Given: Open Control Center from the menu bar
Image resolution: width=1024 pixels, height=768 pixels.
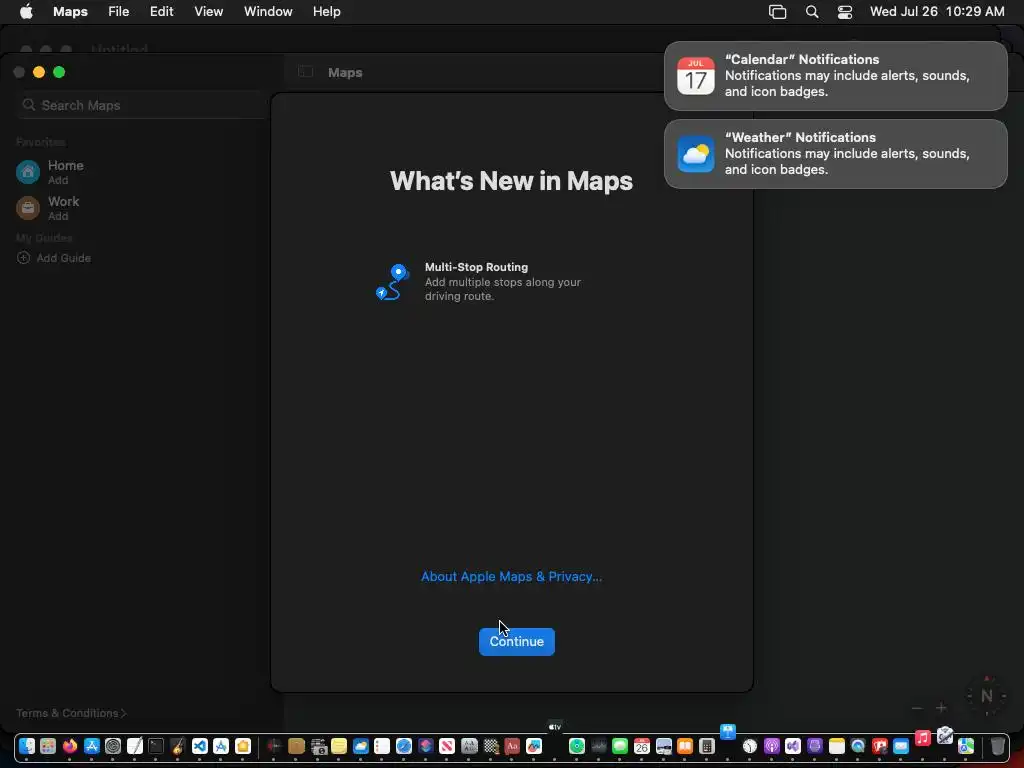Looking at the screenshot, I should point(844,12).
